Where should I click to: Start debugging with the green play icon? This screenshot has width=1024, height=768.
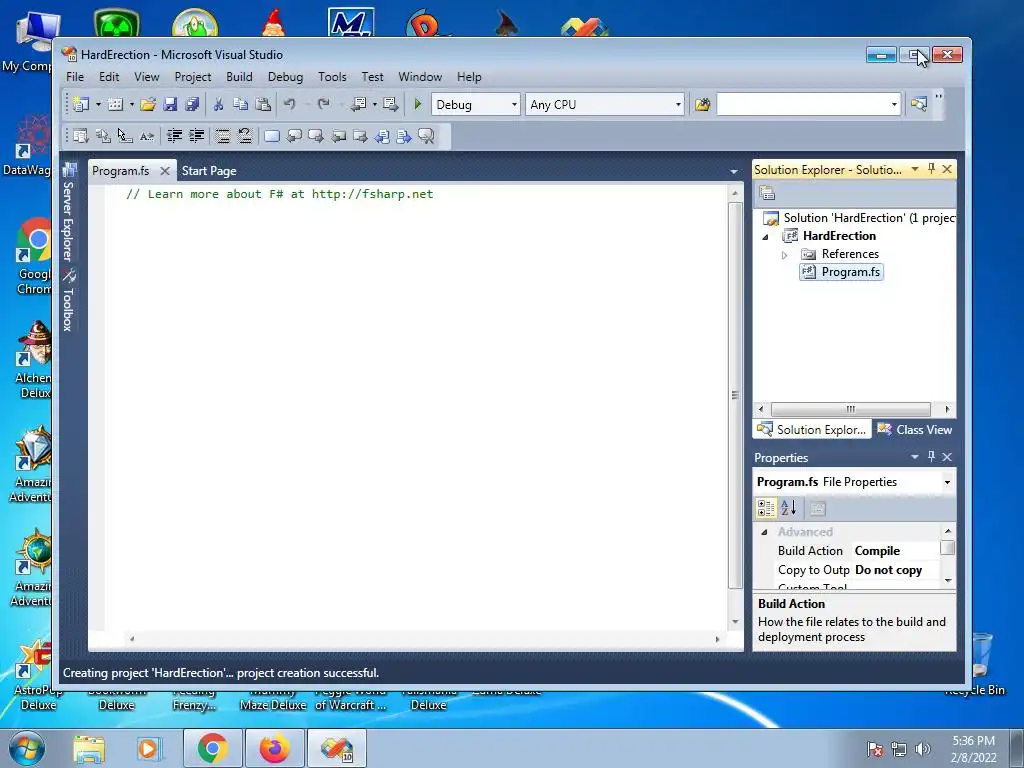[x=418, y=104]
